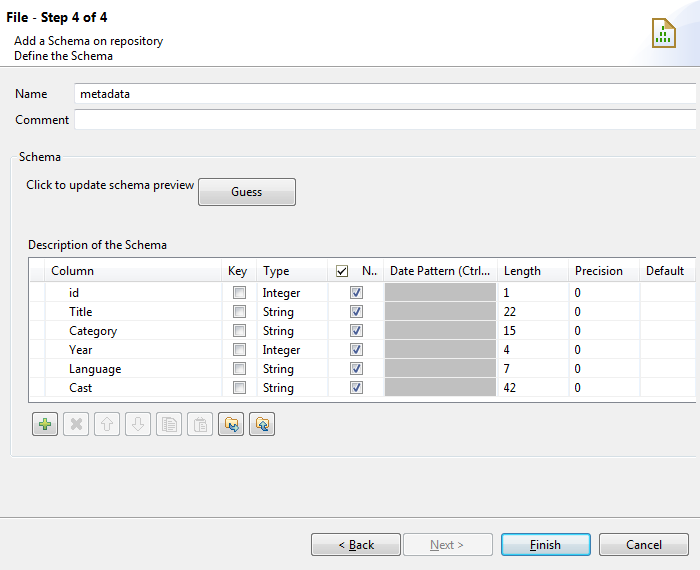
Task: Toggle the Nullable header select-all checkbox
Action: click(x=342, y=271)
